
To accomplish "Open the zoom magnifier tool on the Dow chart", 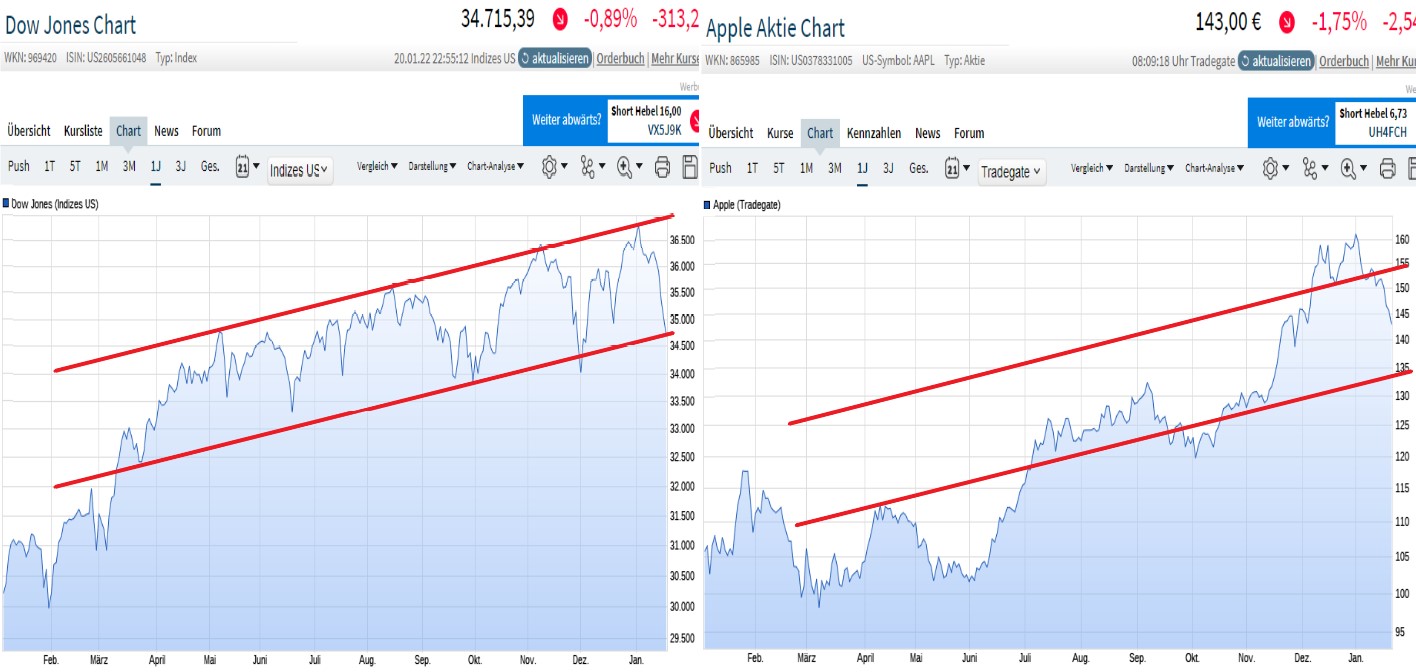I will (x=625, y=168).
